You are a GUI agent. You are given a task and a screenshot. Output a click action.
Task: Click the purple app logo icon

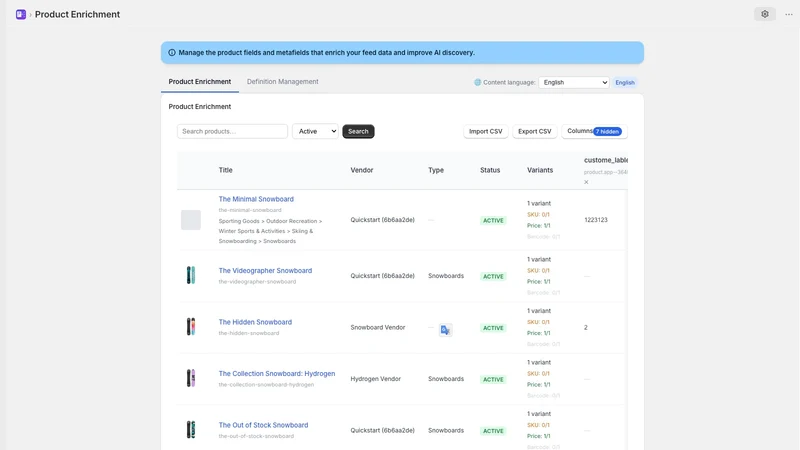click(21, 14)
